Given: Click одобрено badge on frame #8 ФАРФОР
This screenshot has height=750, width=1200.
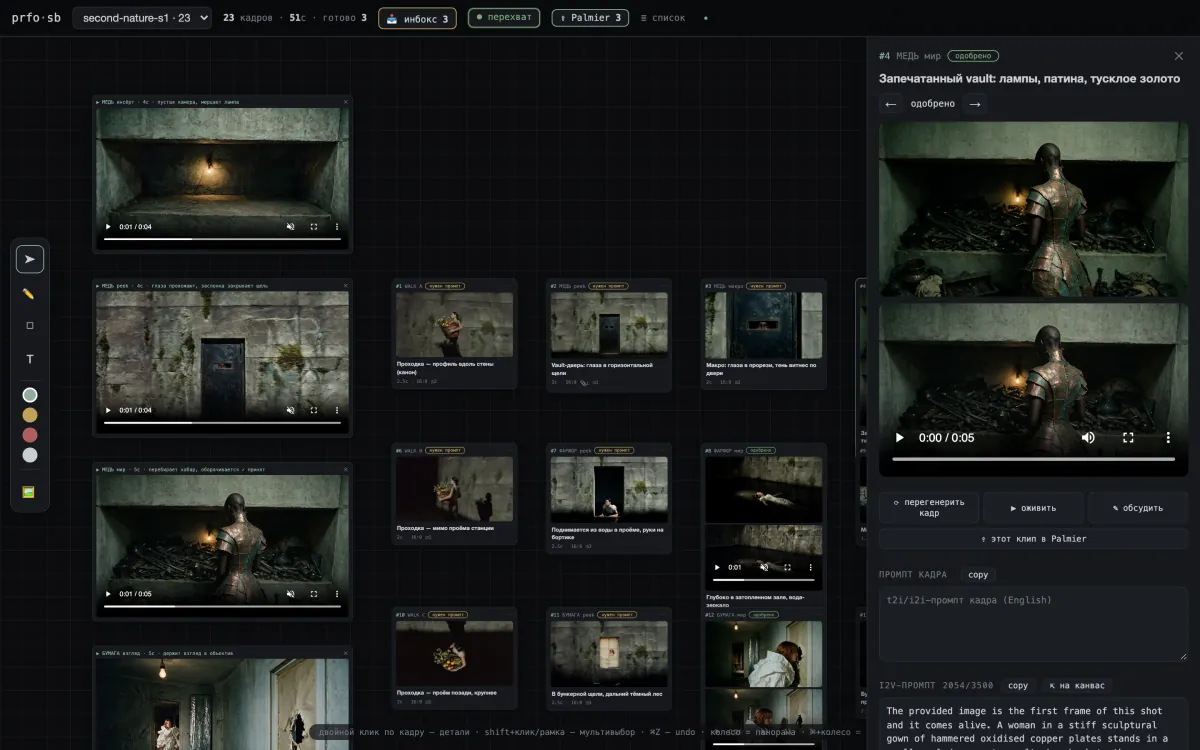Looking at the screenshot, I should coord(761,451).
